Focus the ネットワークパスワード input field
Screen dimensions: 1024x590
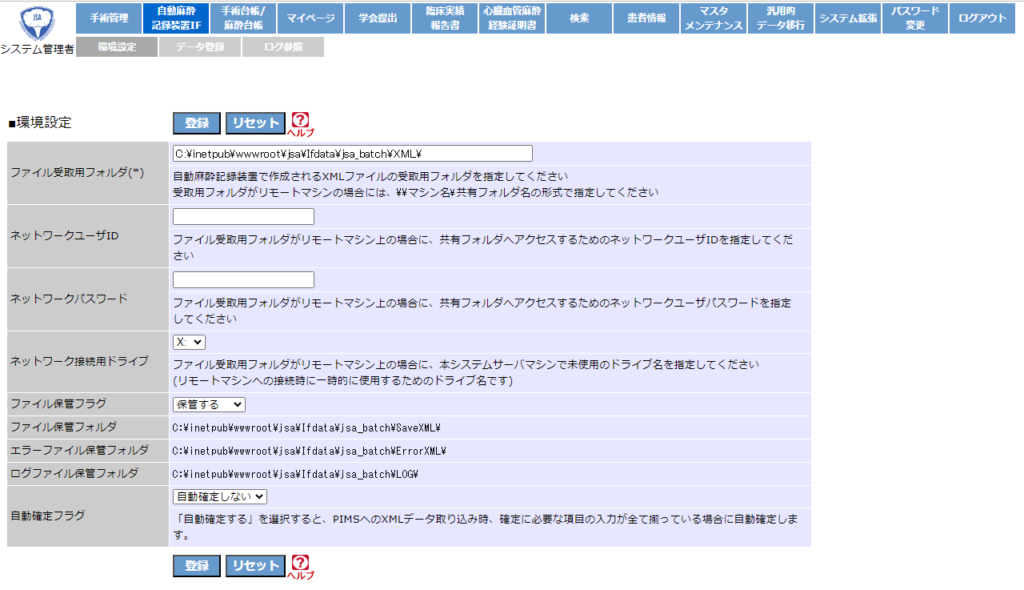243,280
